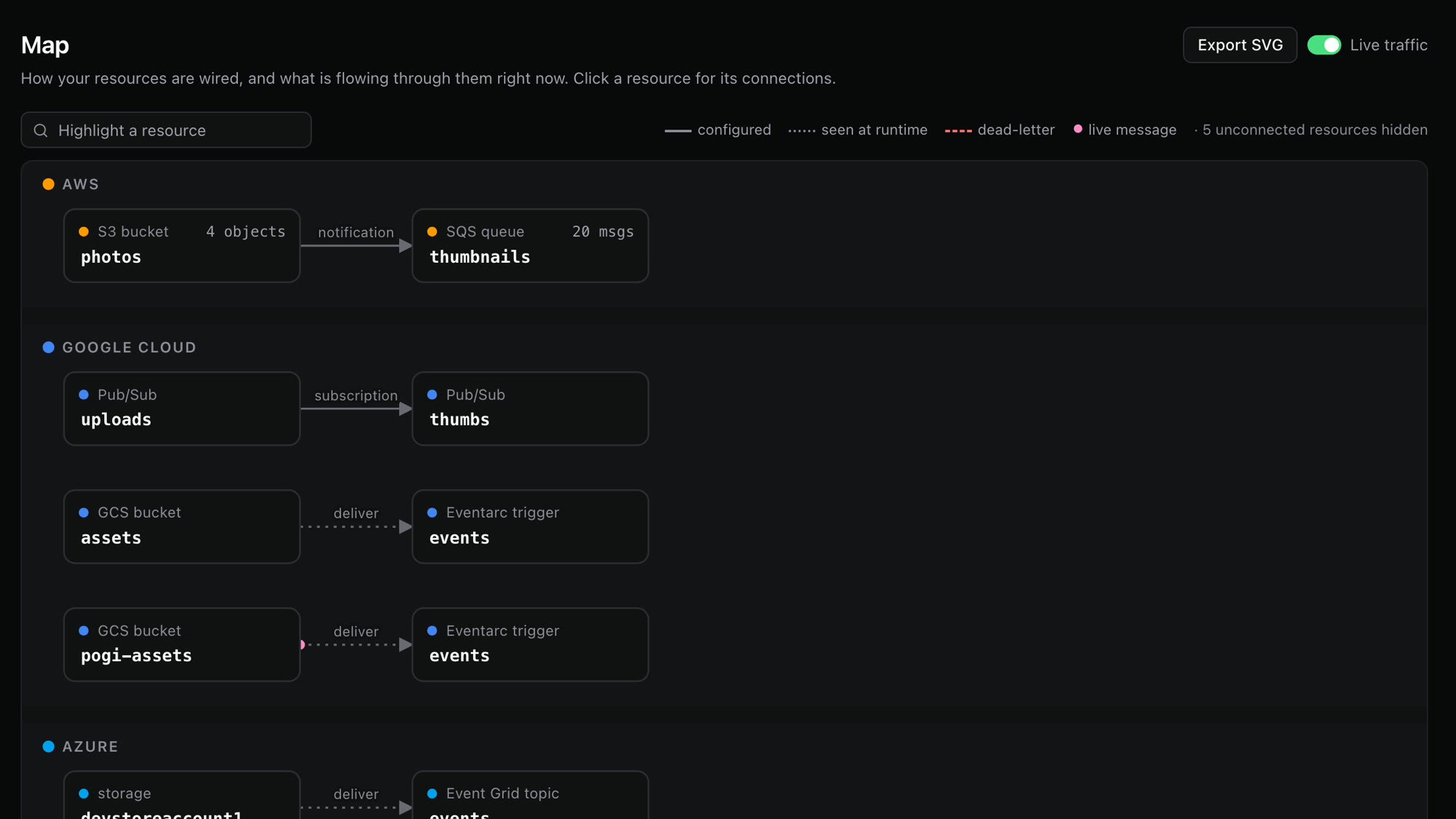Click the arrowhead pointing to thumbnails queue
The image size is (1456, 819).
tap(405, 246)
